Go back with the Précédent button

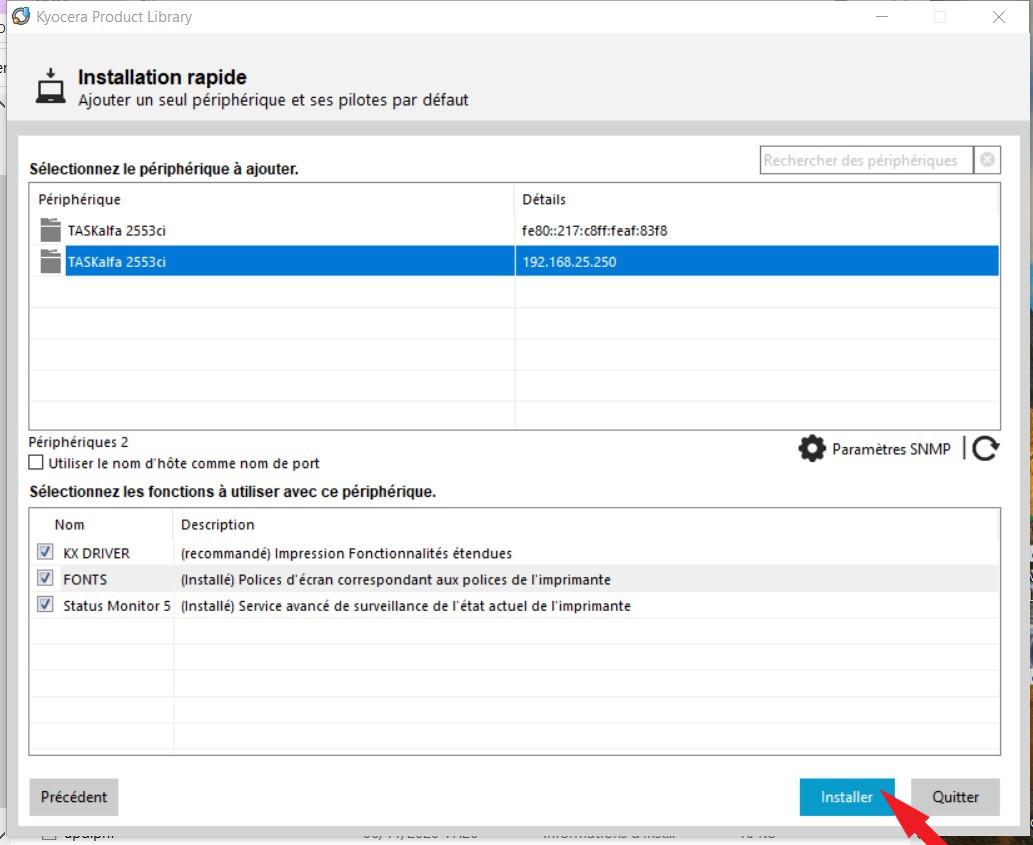tap(74, 797)
